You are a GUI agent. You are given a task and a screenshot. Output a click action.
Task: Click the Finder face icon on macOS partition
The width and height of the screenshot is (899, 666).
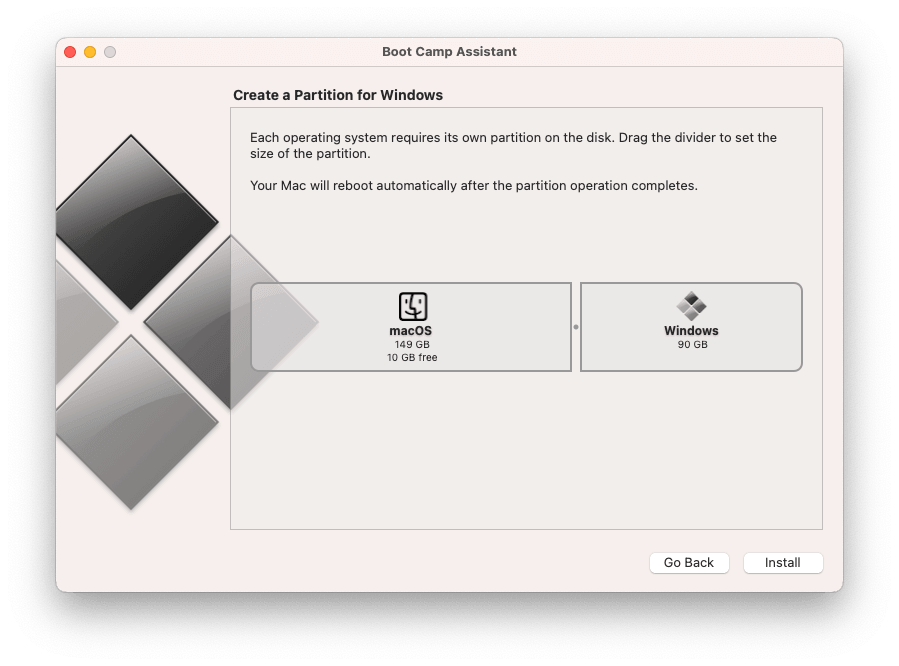(x=411, y=306)
